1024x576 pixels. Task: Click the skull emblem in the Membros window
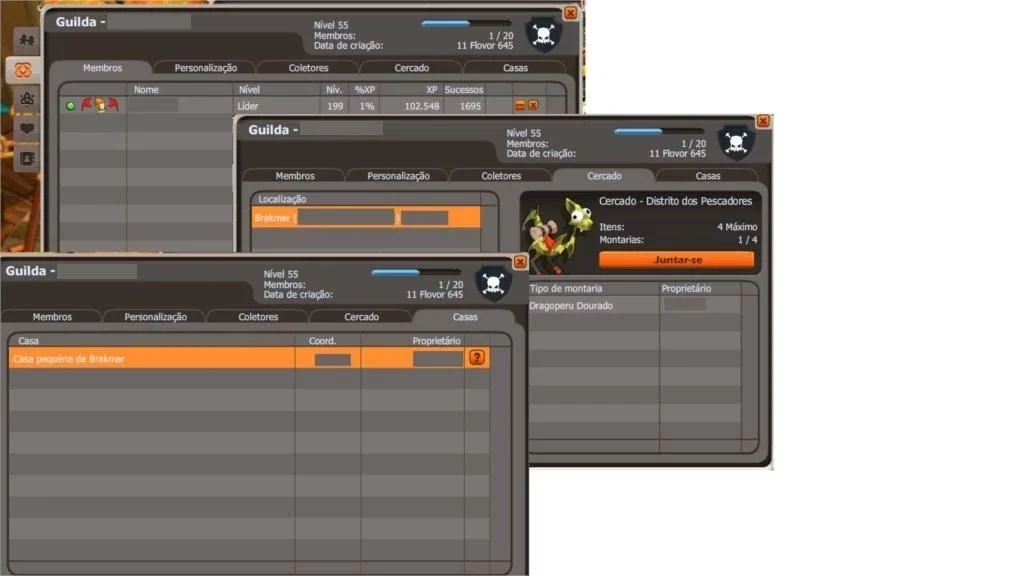(x=543, y=34)
